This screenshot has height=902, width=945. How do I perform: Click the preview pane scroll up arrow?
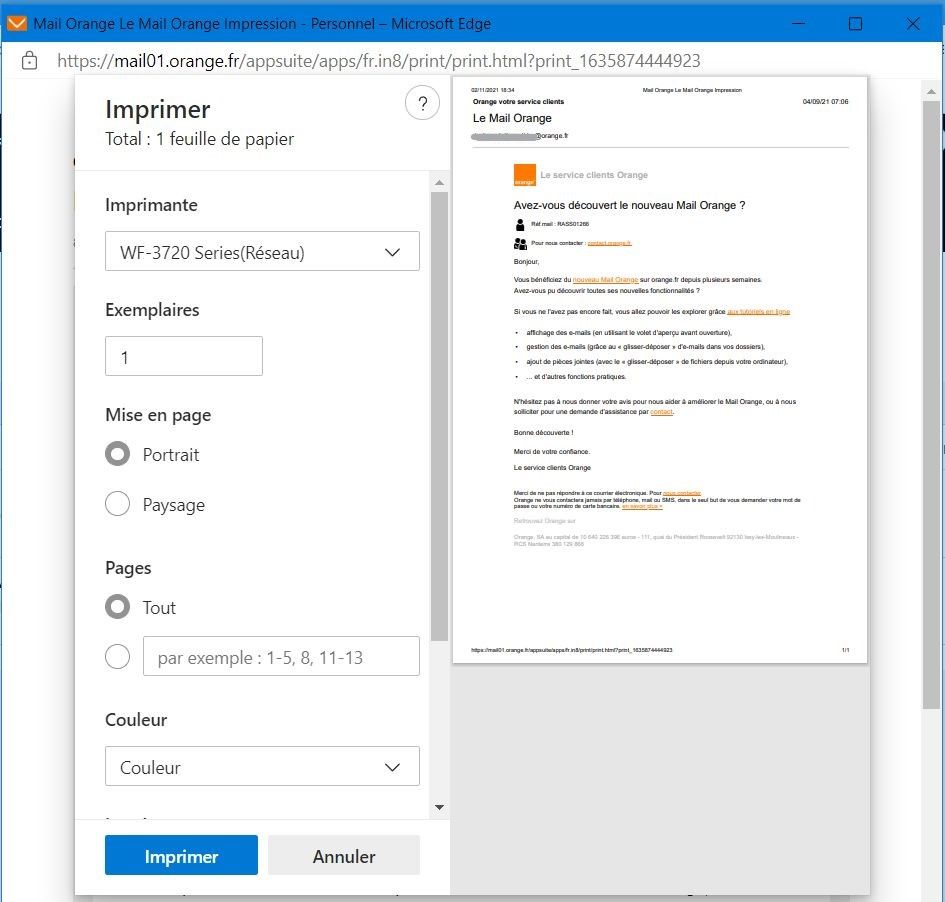pyautogui.click(x=931, y=92)
